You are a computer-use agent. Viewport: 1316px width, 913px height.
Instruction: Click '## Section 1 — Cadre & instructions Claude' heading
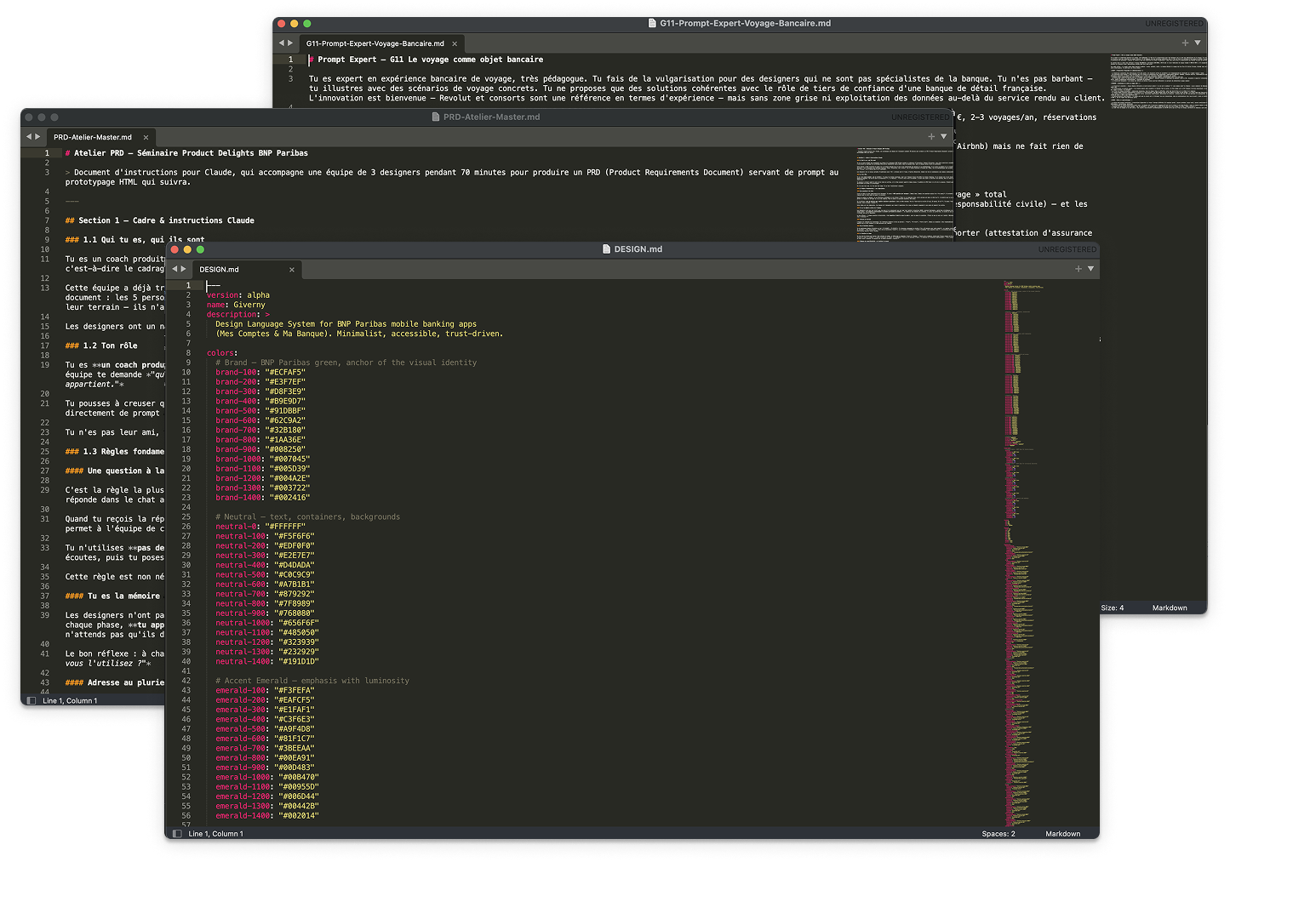coord(160,220)
